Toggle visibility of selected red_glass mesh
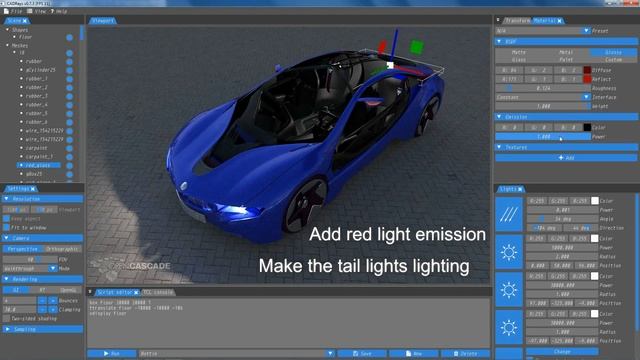This screenshot has width=640, height=360. pos(69,166)
